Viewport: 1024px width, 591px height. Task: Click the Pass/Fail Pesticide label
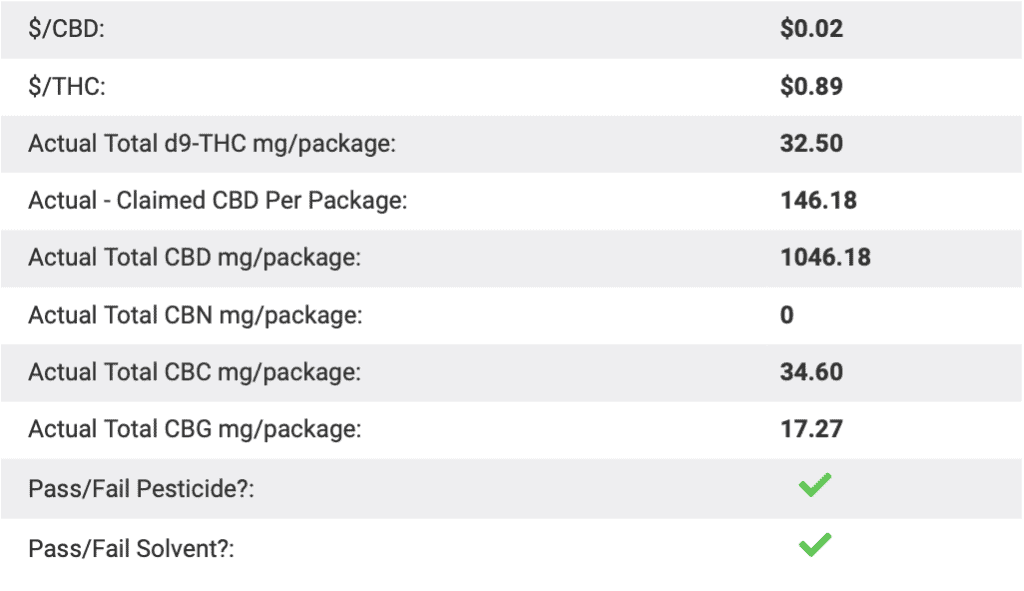click(x=141, y=491)
